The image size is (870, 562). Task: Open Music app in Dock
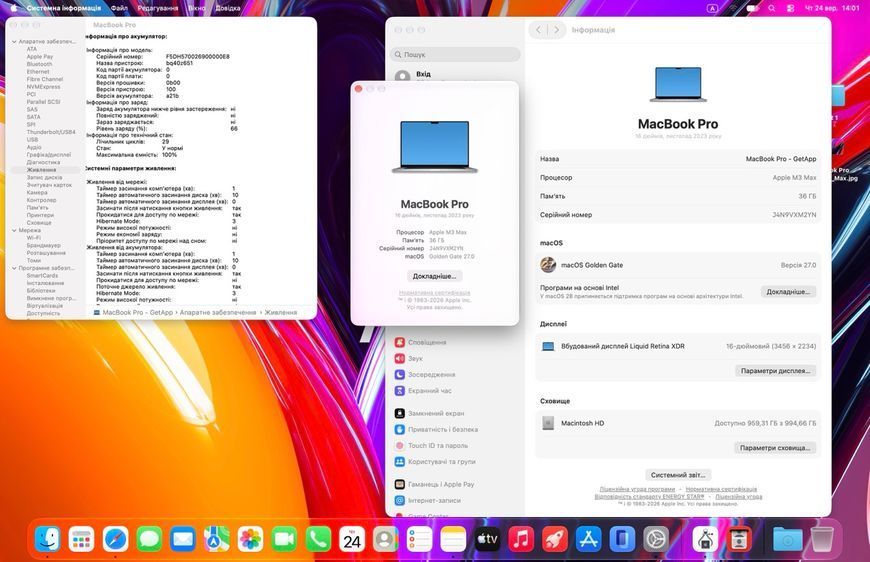pyautogui.click(x=522, y=539)
